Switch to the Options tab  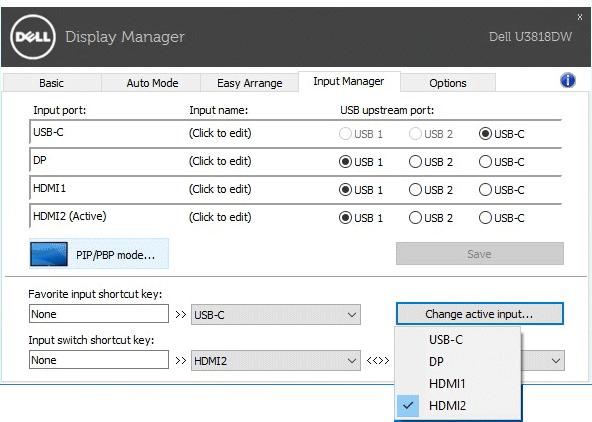448,83
